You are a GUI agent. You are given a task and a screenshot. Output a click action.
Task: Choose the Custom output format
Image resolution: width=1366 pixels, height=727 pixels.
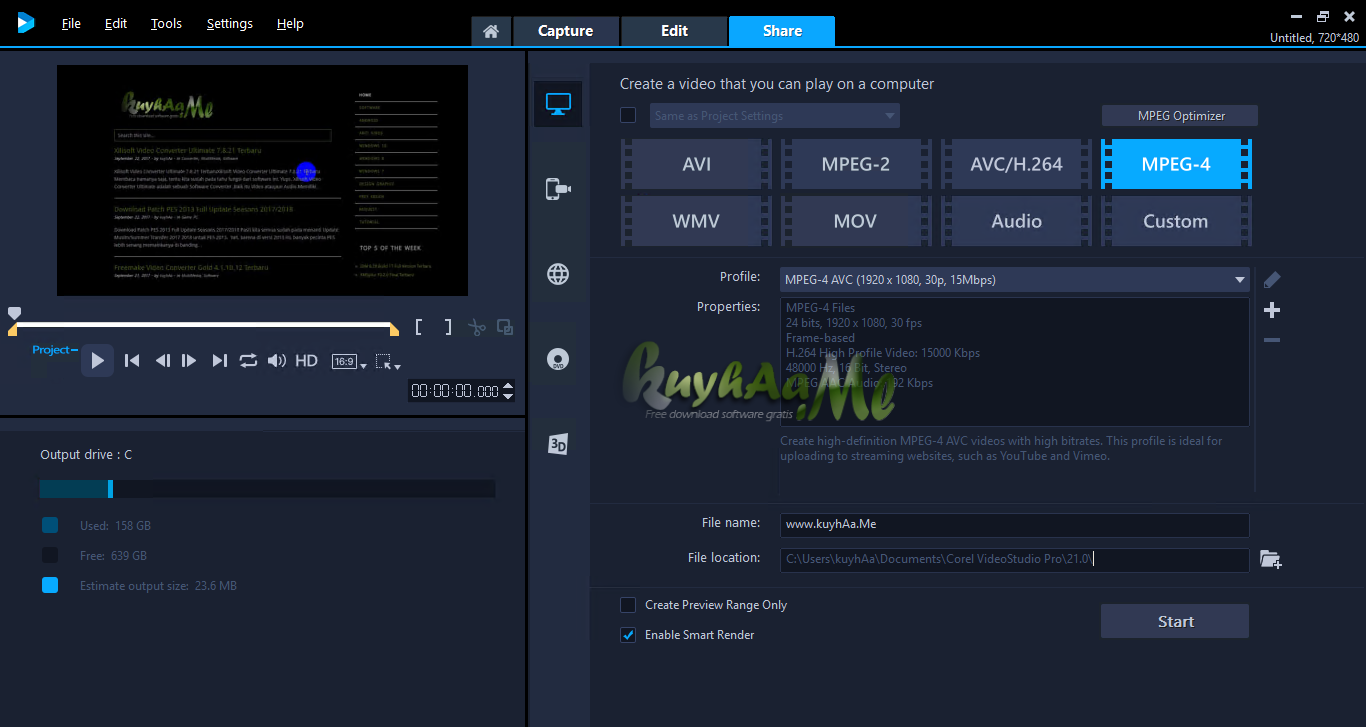pyautogui.click(x=1176, y=221)
